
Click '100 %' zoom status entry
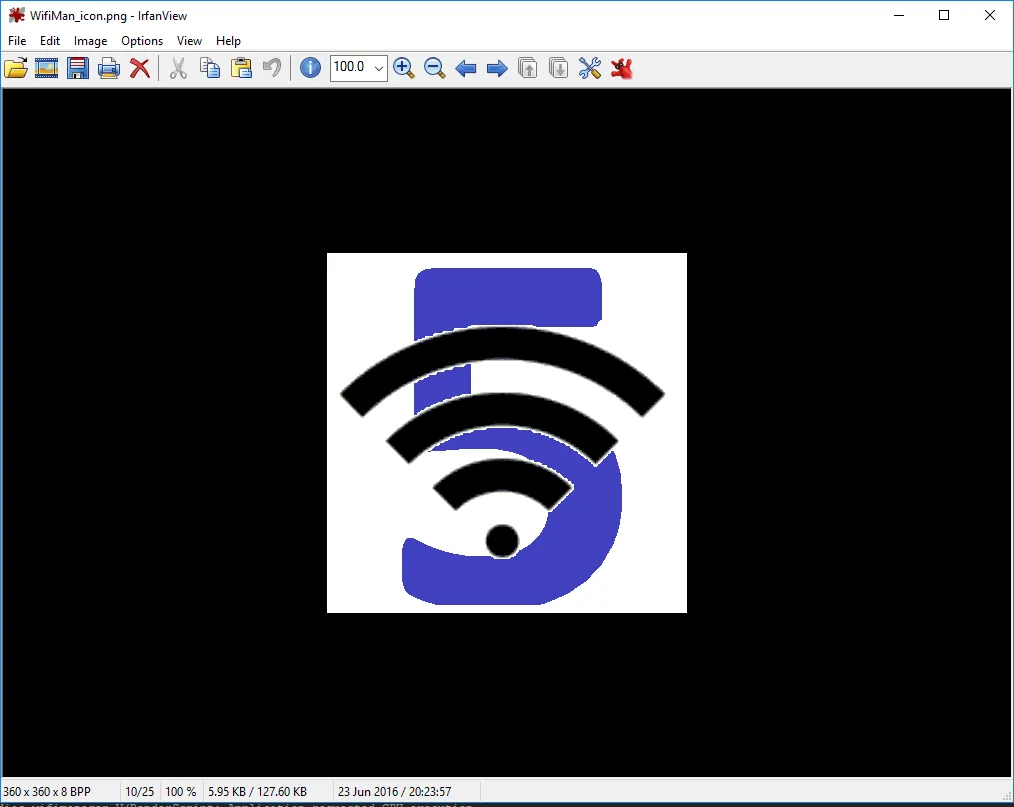coord(180,791)
